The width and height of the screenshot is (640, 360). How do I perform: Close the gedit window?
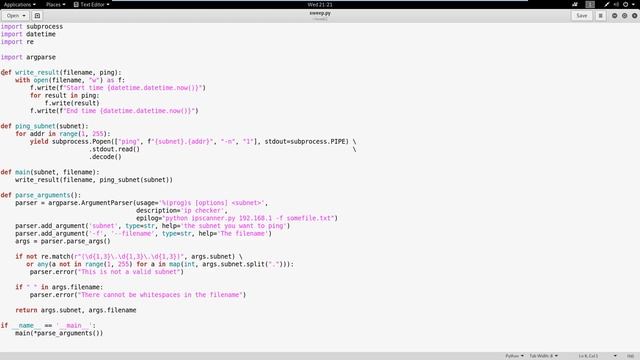(x=634, y=16)
